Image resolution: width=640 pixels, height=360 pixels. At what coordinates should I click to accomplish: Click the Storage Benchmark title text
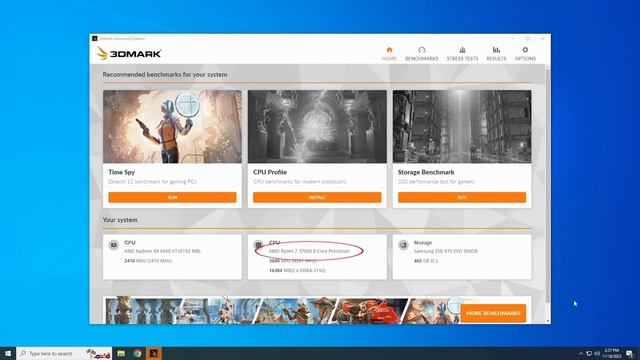(426, 172)
